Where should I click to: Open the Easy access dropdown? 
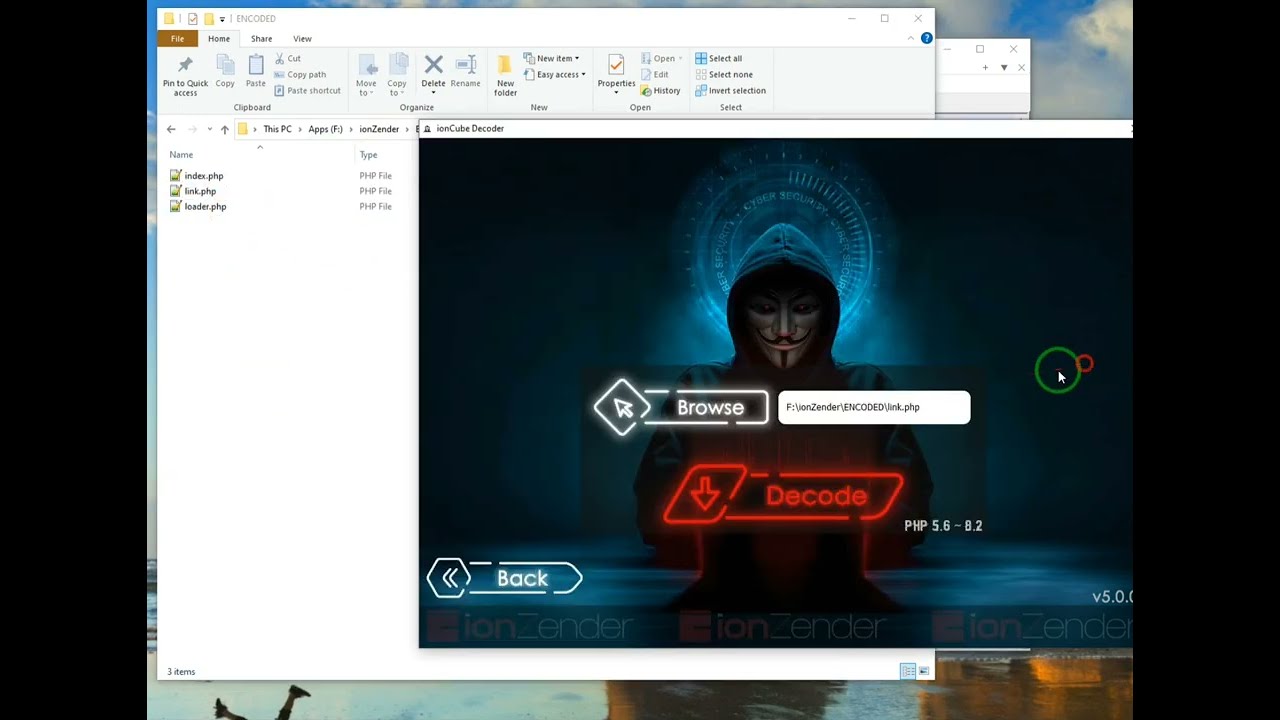pos(555,75)
